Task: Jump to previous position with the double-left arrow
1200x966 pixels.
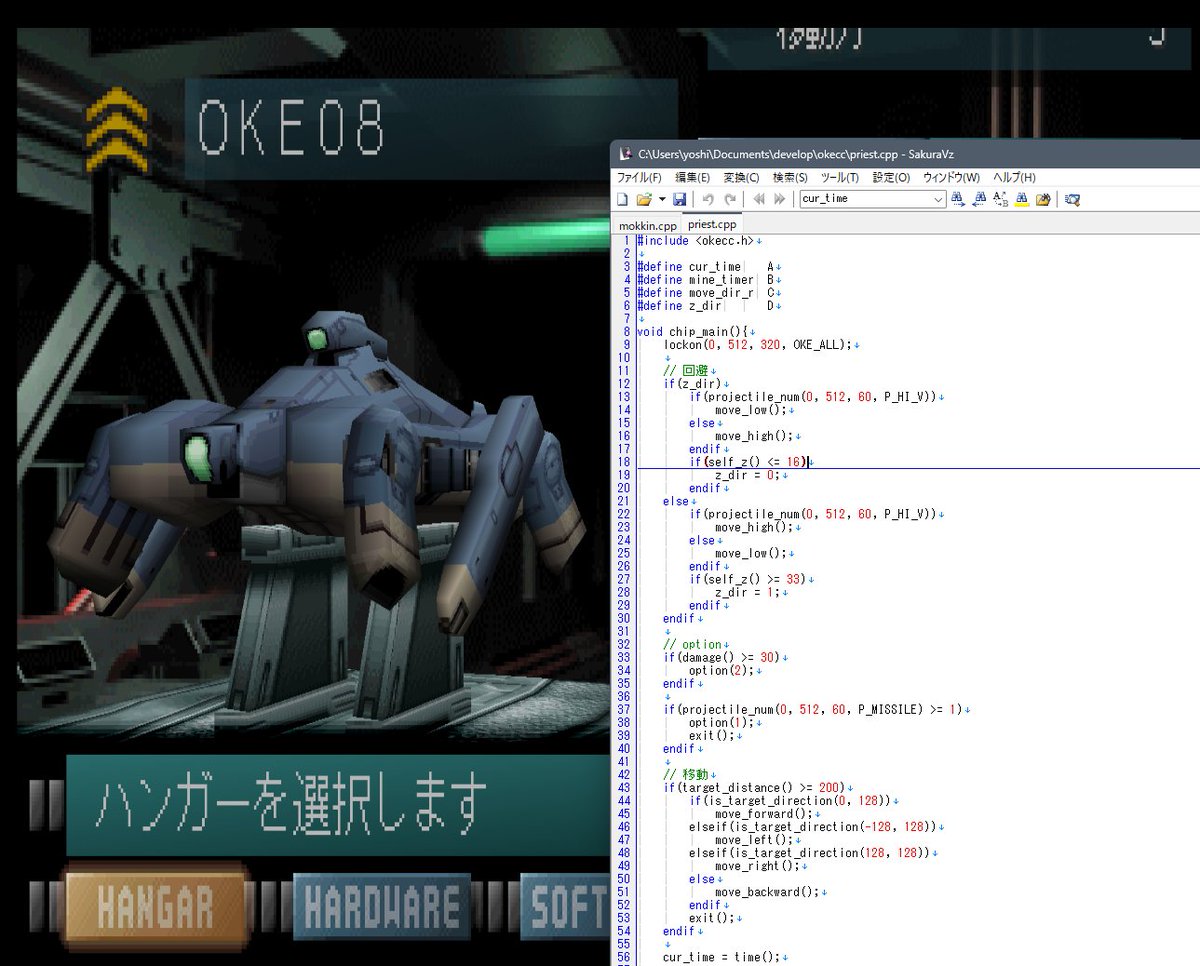Action: pos(759,199)
